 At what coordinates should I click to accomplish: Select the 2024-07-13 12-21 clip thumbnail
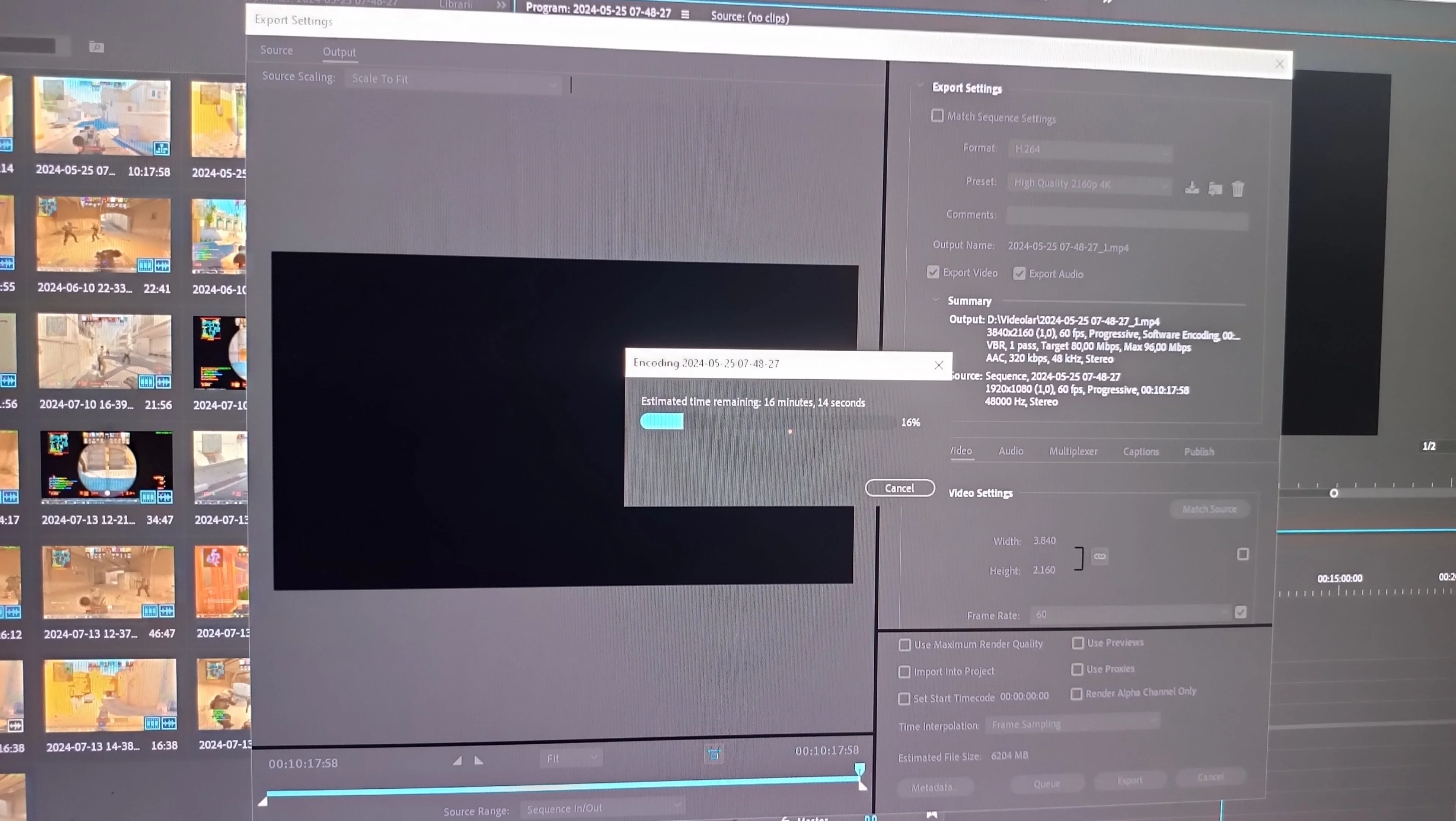107,467
